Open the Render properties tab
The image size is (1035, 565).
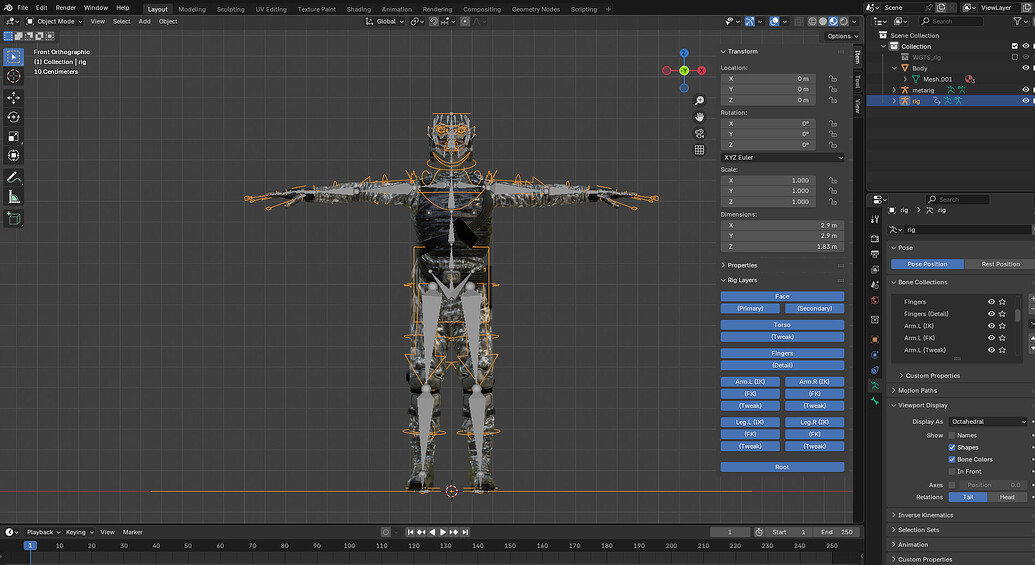(x=875, y=238)
